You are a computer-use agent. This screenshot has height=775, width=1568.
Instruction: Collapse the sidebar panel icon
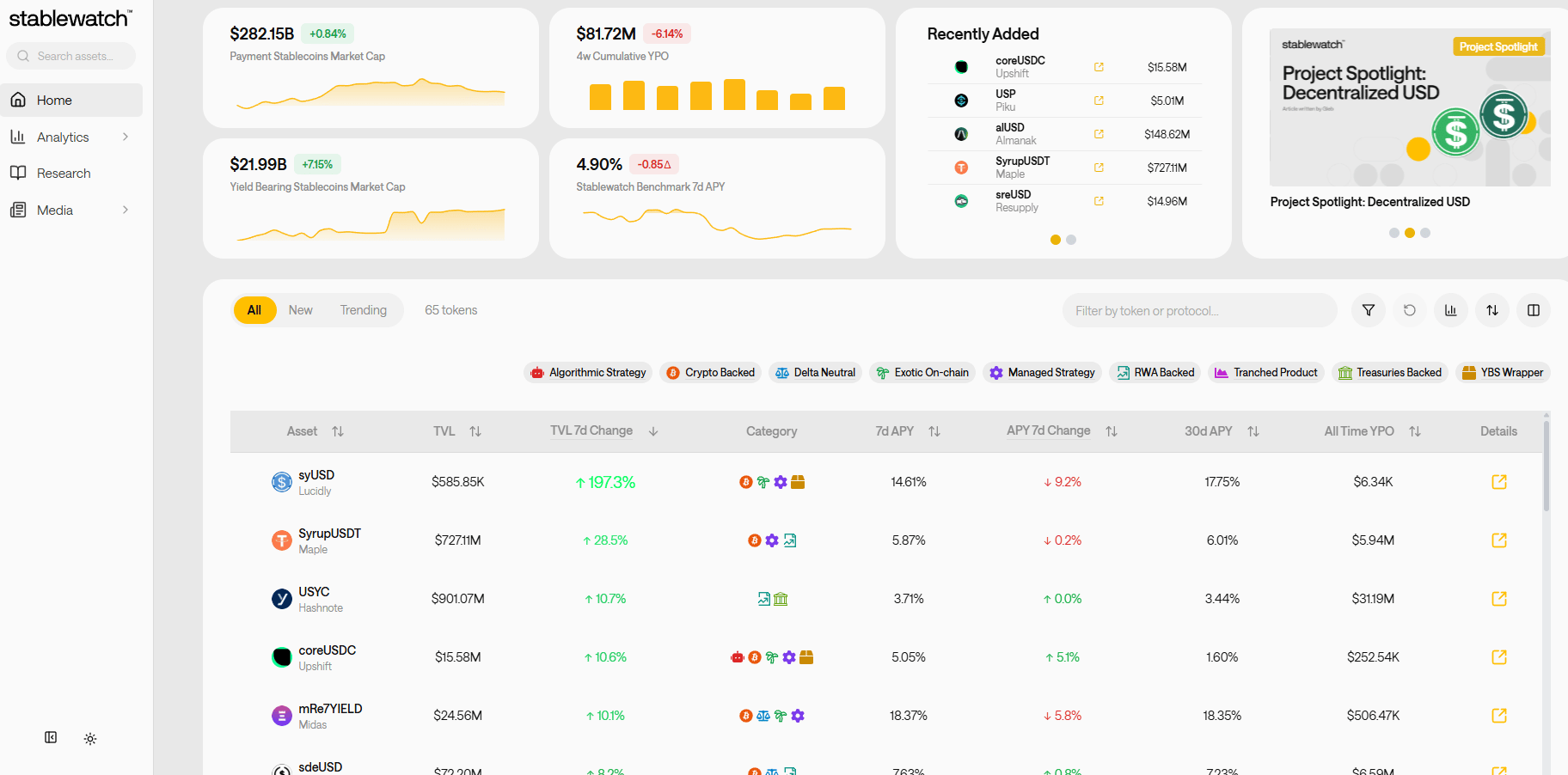pyautogui.click(x=51, y=737)
